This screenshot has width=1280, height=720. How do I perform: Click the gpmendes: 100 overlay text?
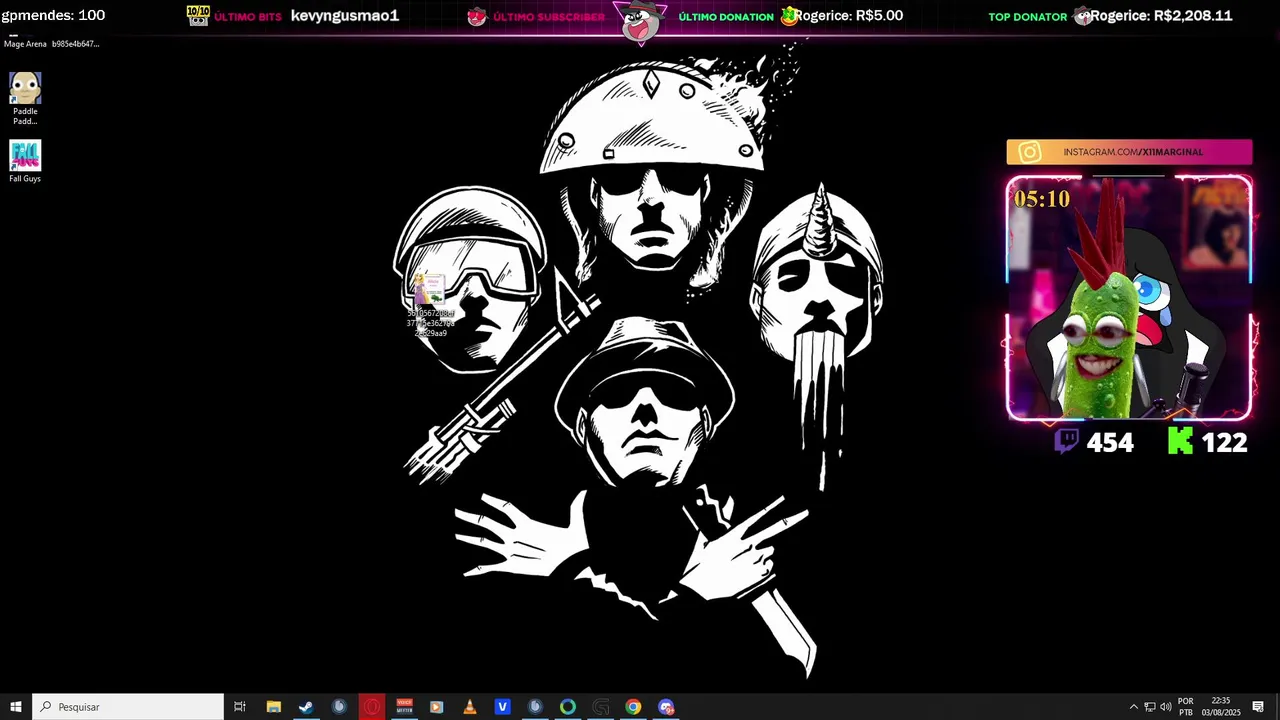(x=53, y=16)
